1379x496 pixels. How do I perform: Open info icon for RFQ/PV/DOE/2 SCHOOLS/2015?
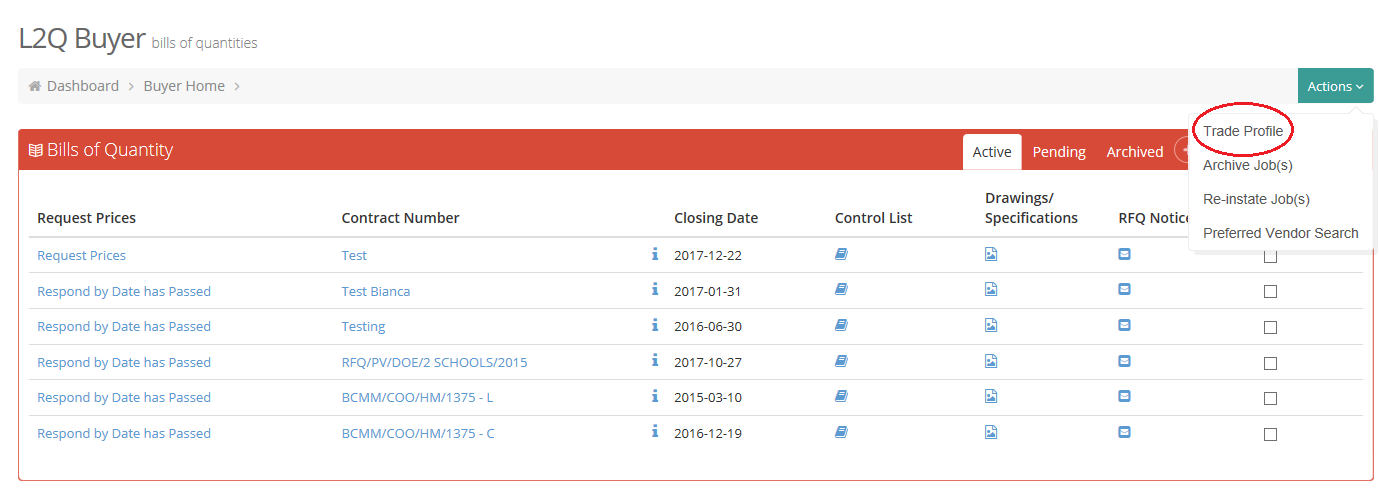655,360
